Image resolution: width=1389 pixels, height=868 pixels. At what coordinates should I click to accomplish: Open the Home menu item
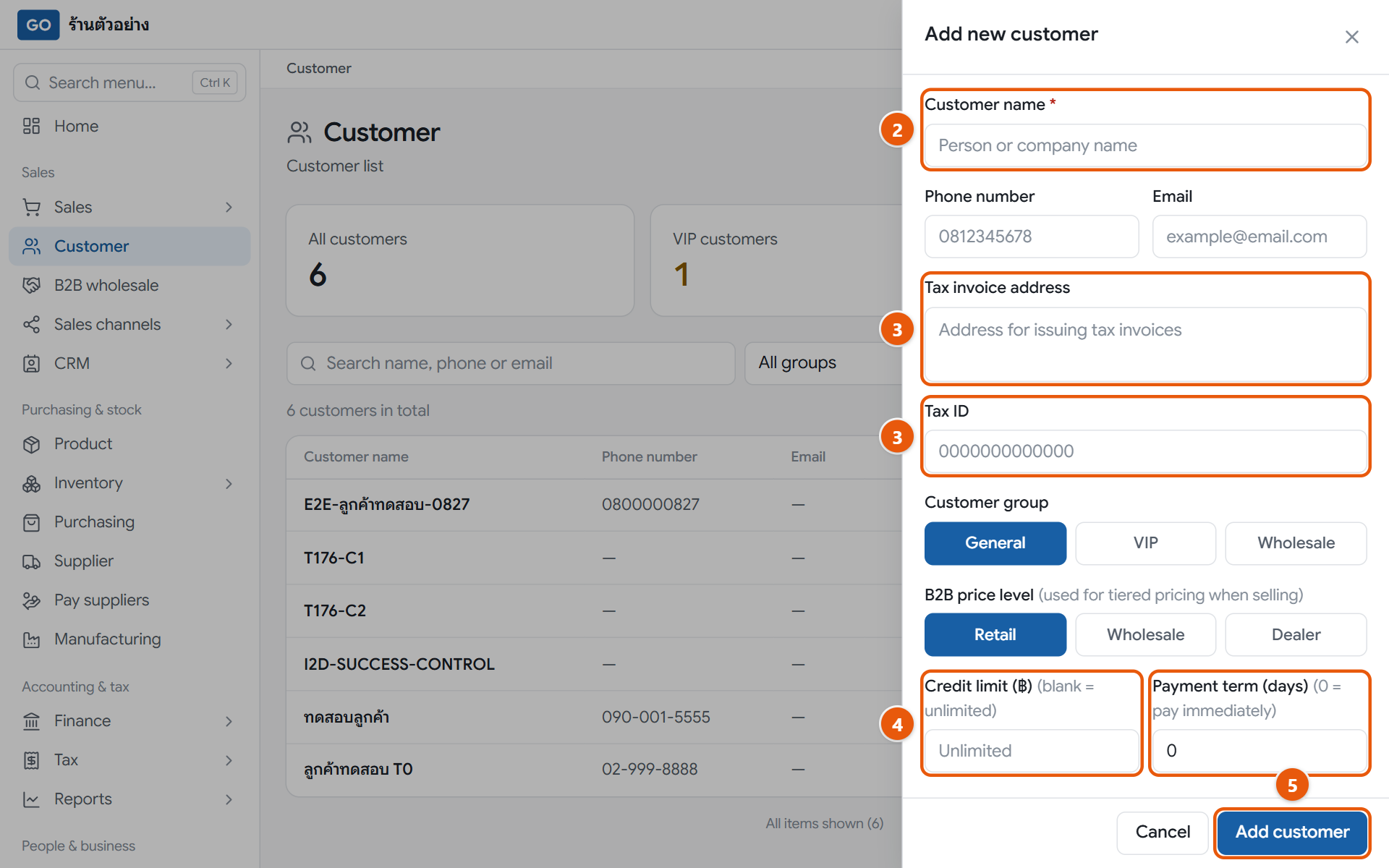129,126
